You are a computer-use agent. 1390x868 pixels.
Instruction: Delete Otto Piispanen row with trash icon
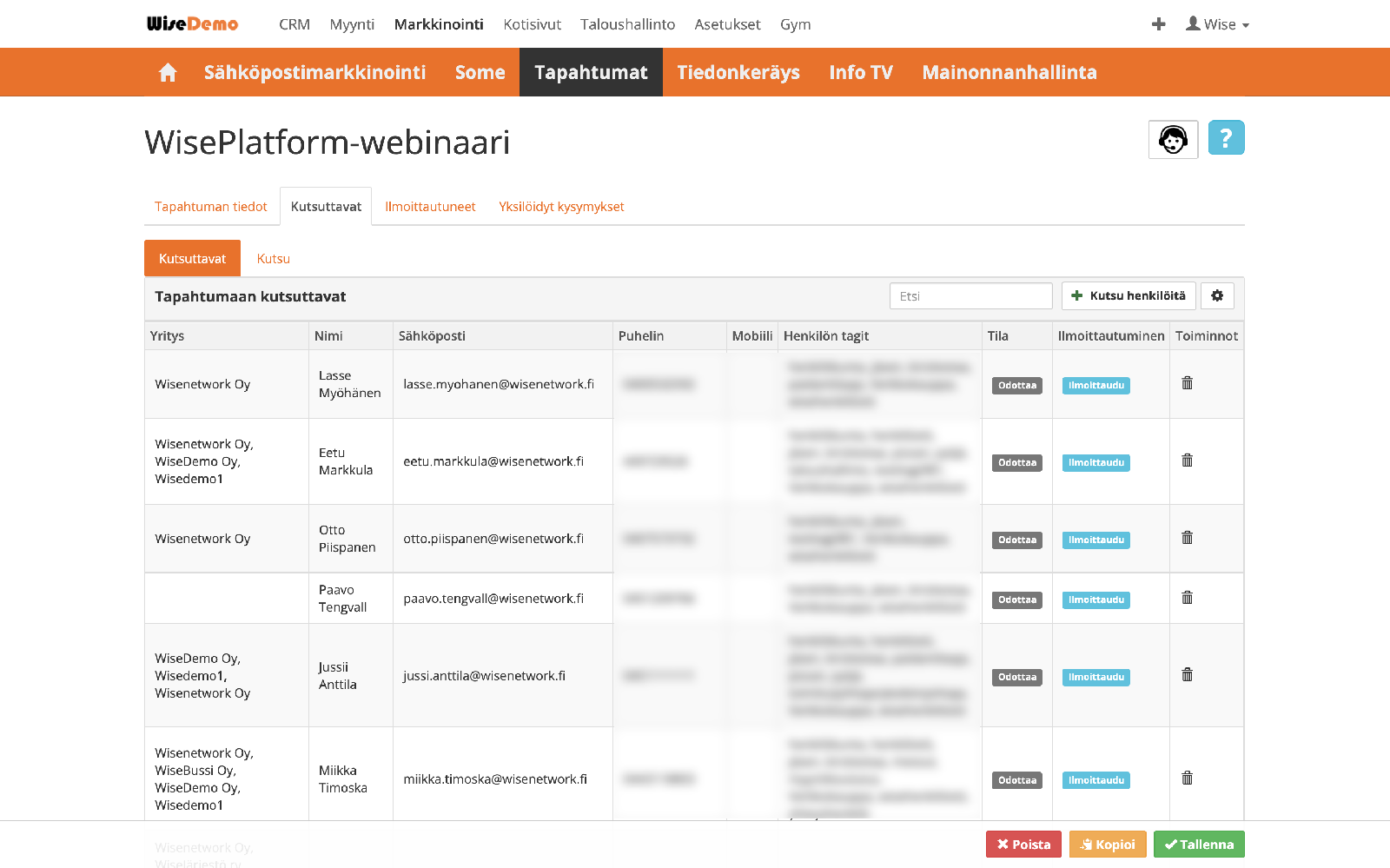pos(1187,538)
